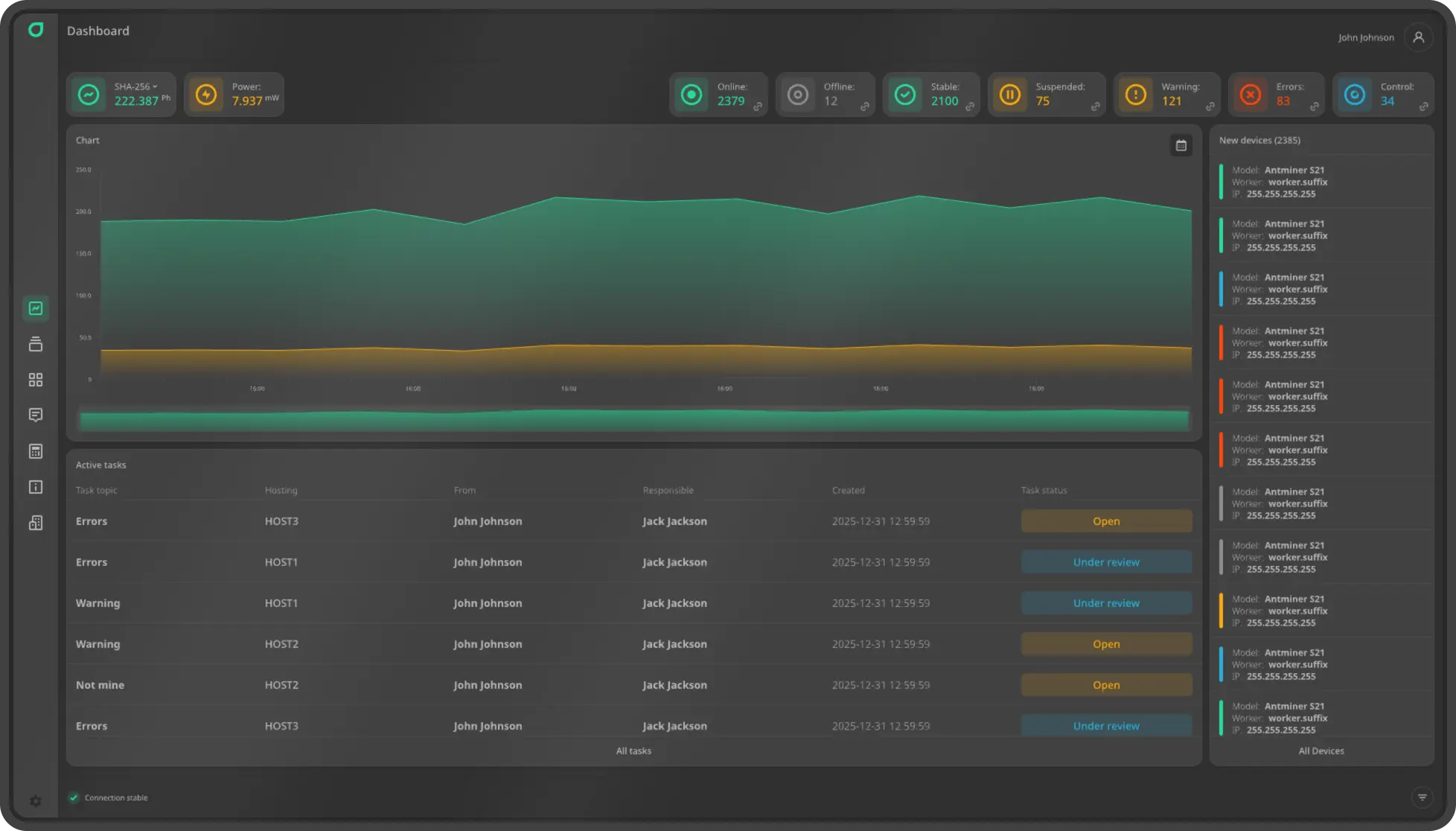This screenshot has height=831, width=1456.
Task: Open the calculator tool in sidebar
Action: click(36, 450)
